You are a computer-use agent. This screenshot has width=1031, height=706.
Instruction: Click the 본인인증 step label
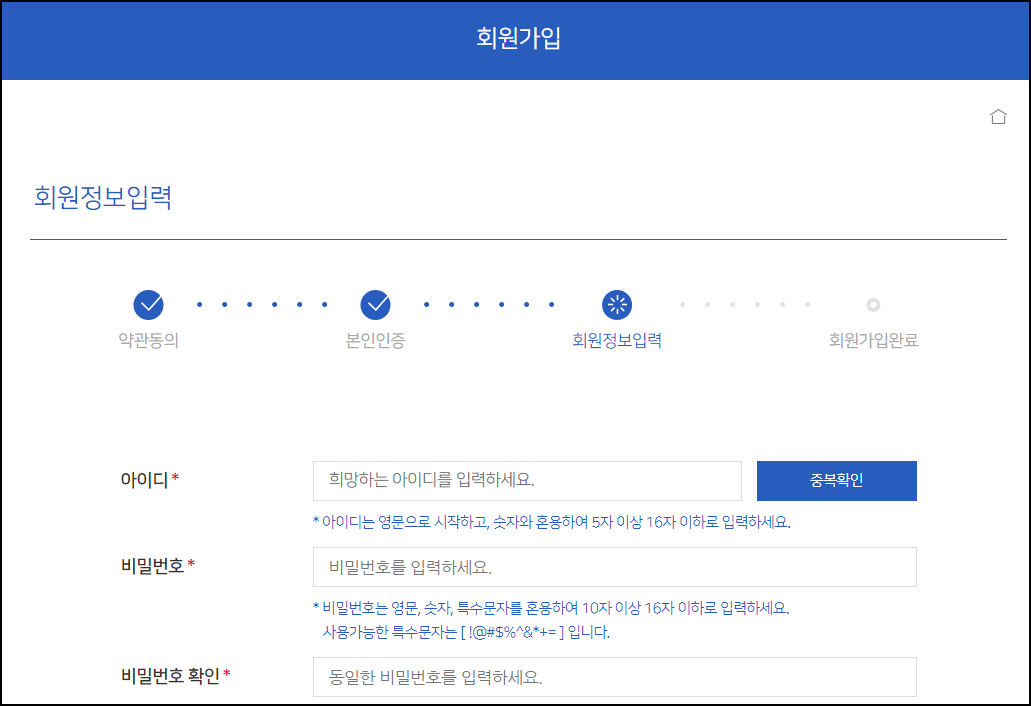point(375,340)
